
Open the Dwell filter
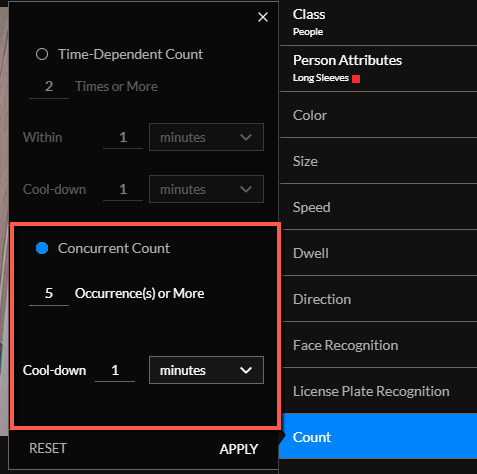pos(378,253)
